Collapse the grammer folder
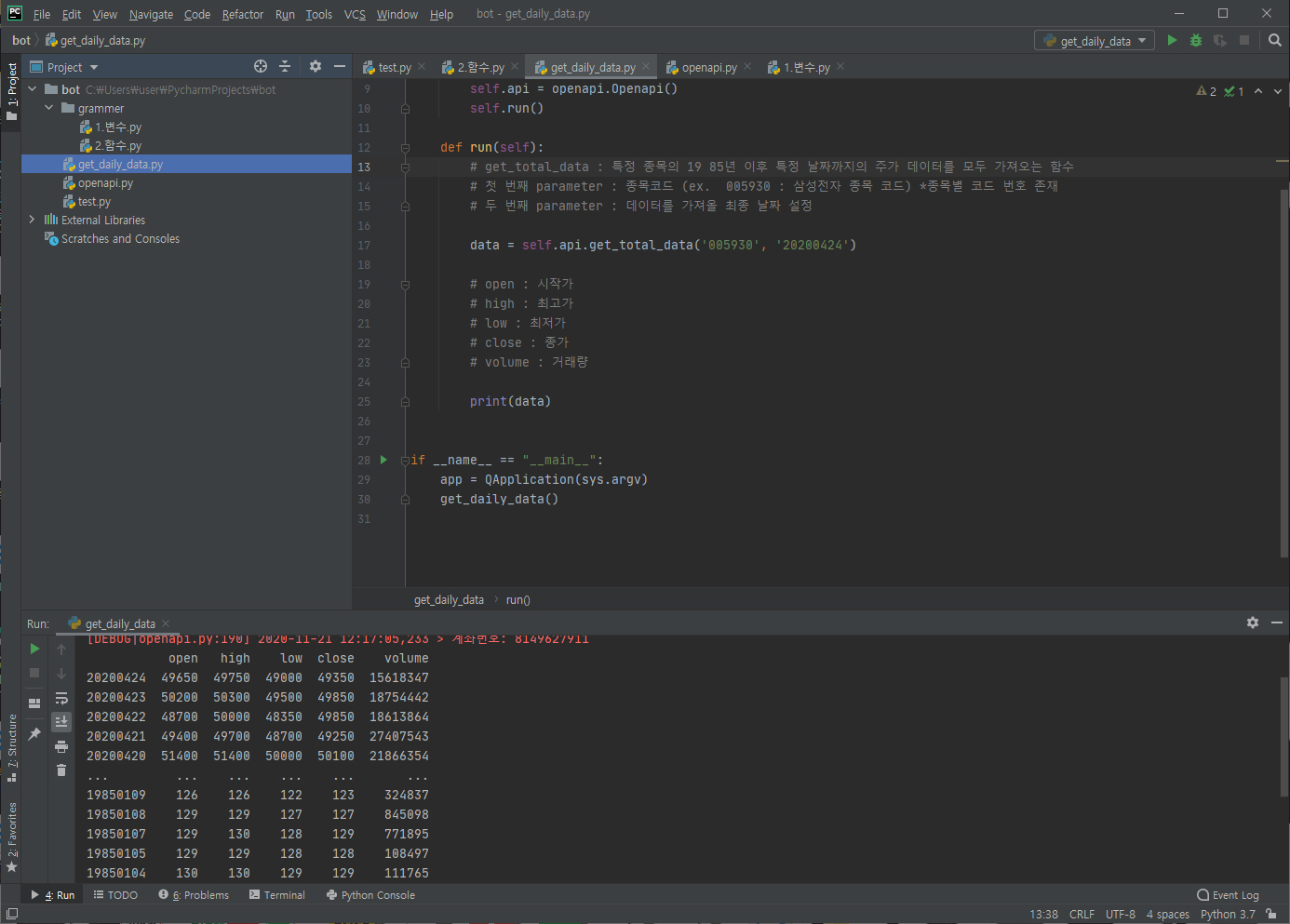This screenshot has width=1290, height=924. pos(49,108)
